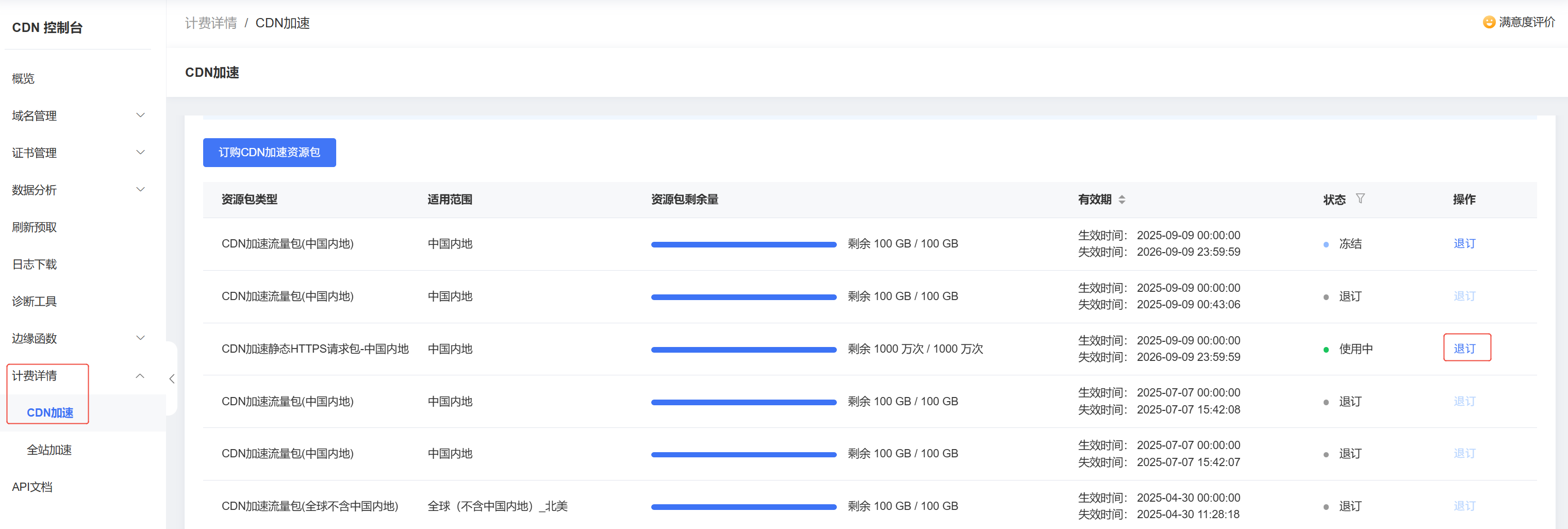Open 刷新预取 in the sidebar
Screen dimensions: 1568x529
(34, 227)
